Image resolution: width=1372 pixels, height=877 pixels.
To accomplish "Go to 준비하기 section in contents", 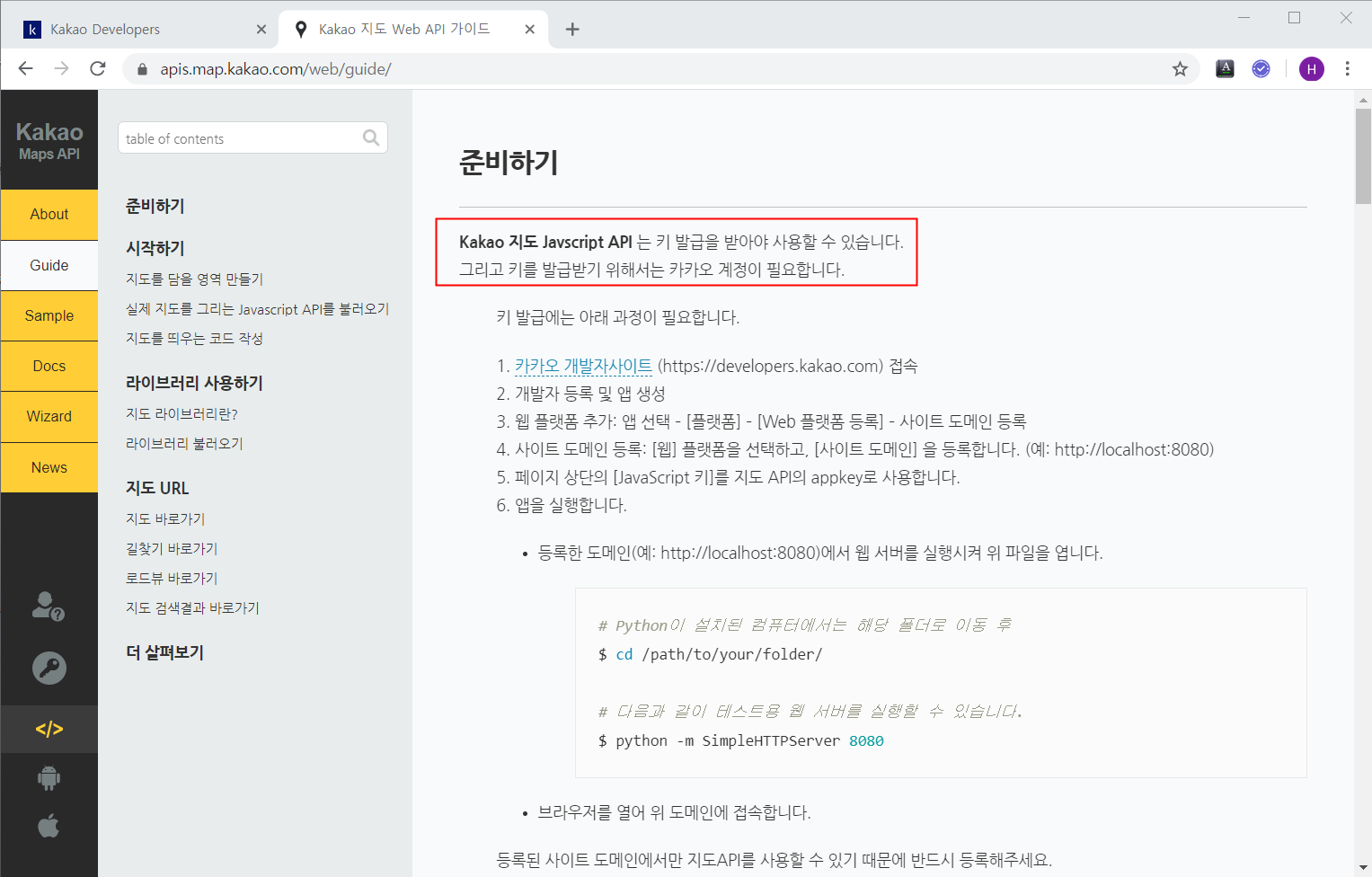I will pyautogui.click(x=155, y=206).
